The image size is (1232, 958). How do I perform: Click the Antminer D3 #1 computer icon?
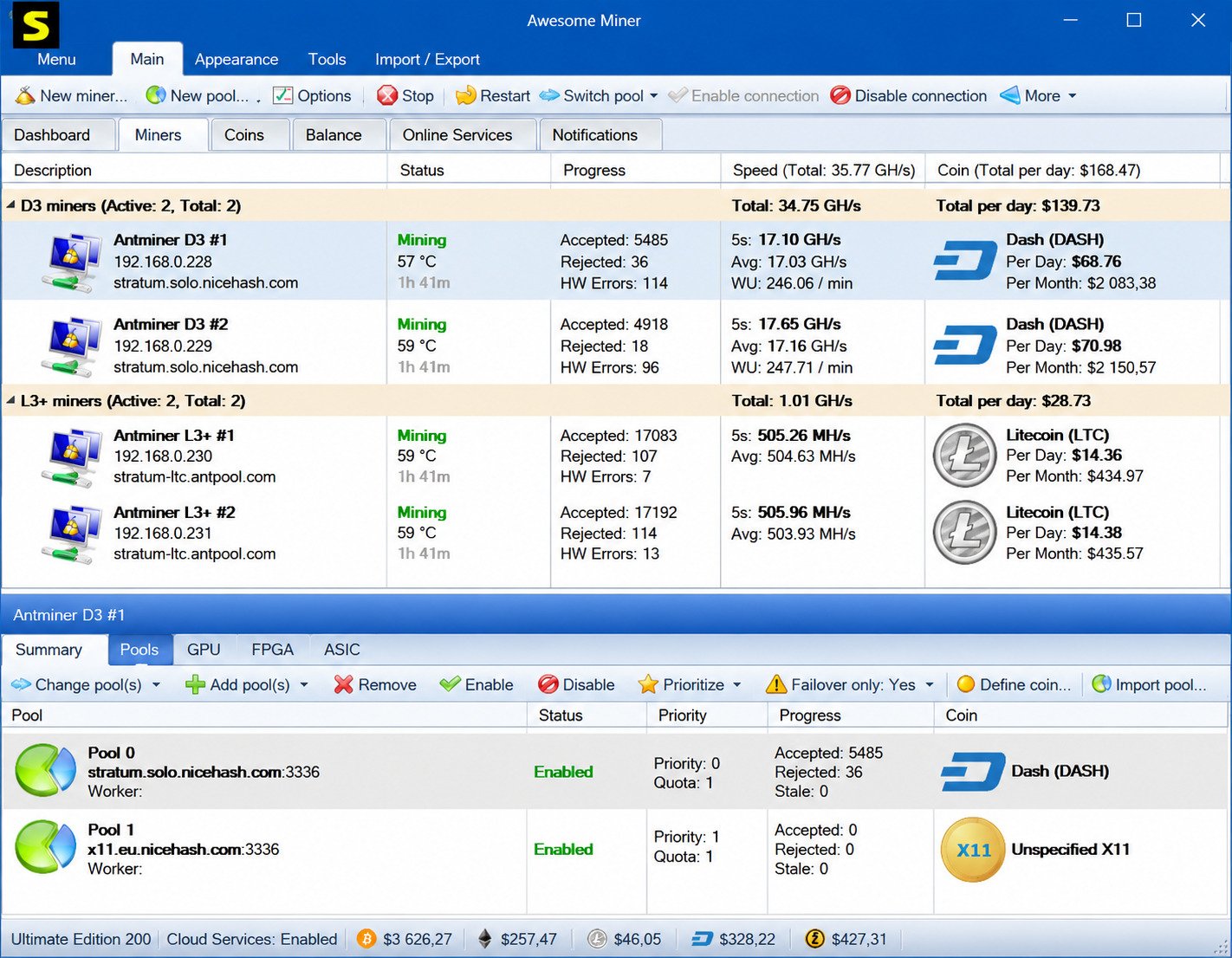pos(70,262)
